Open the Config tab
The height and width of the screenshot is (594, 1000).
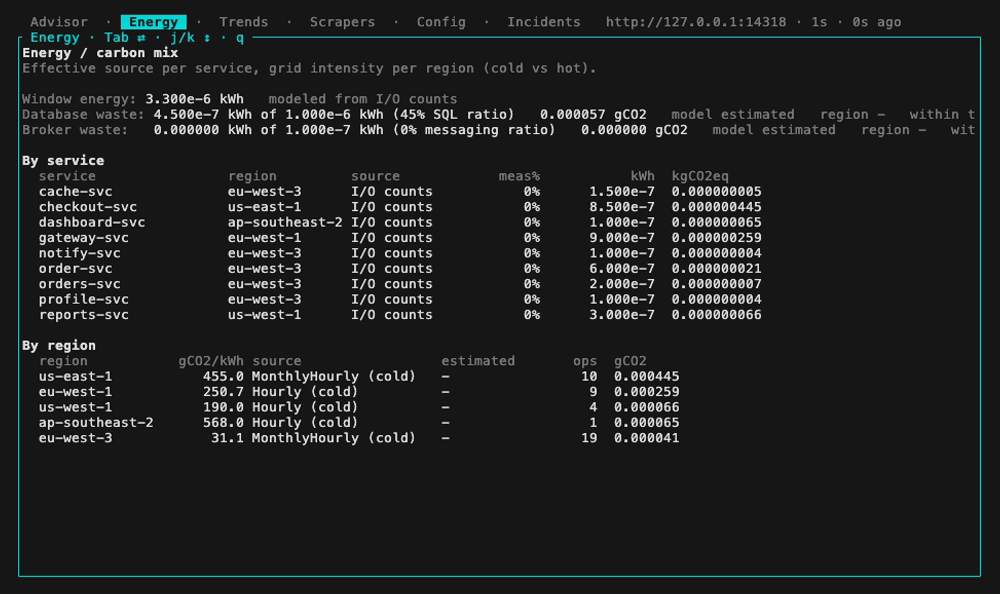click(x=441, y=22)
